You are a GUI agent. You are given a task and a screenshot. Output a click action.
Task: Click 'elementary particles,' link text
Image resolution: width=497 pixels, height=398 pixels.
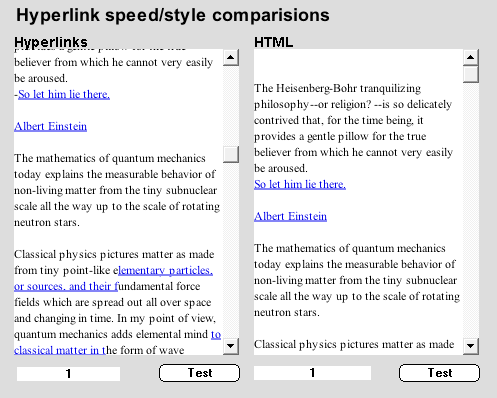[165, 270]
